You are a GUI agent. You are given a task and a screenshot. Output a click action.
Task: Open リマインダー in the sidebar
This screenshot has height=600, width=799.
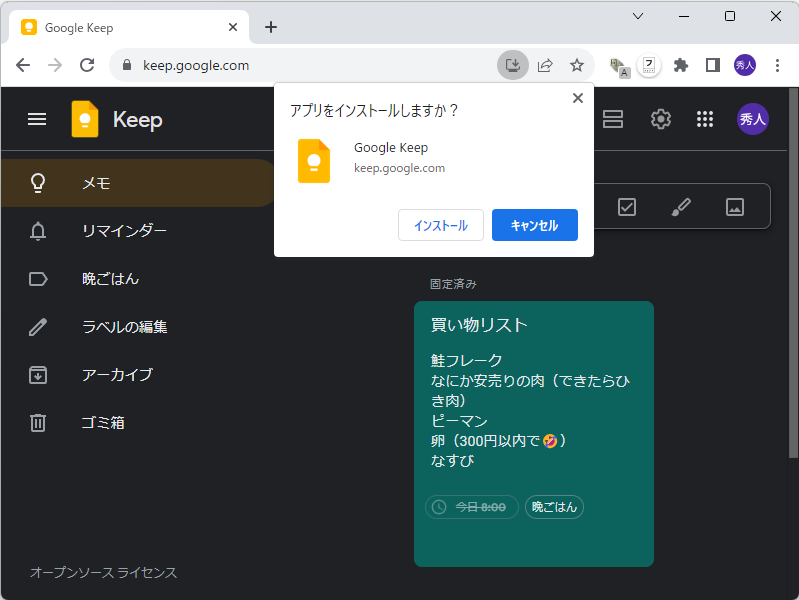coord(138,231)
